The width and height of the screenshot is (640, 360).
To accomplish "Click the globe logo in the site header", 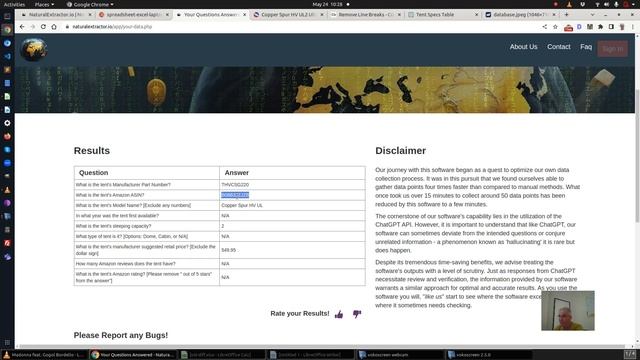I will tap(33, 49).
